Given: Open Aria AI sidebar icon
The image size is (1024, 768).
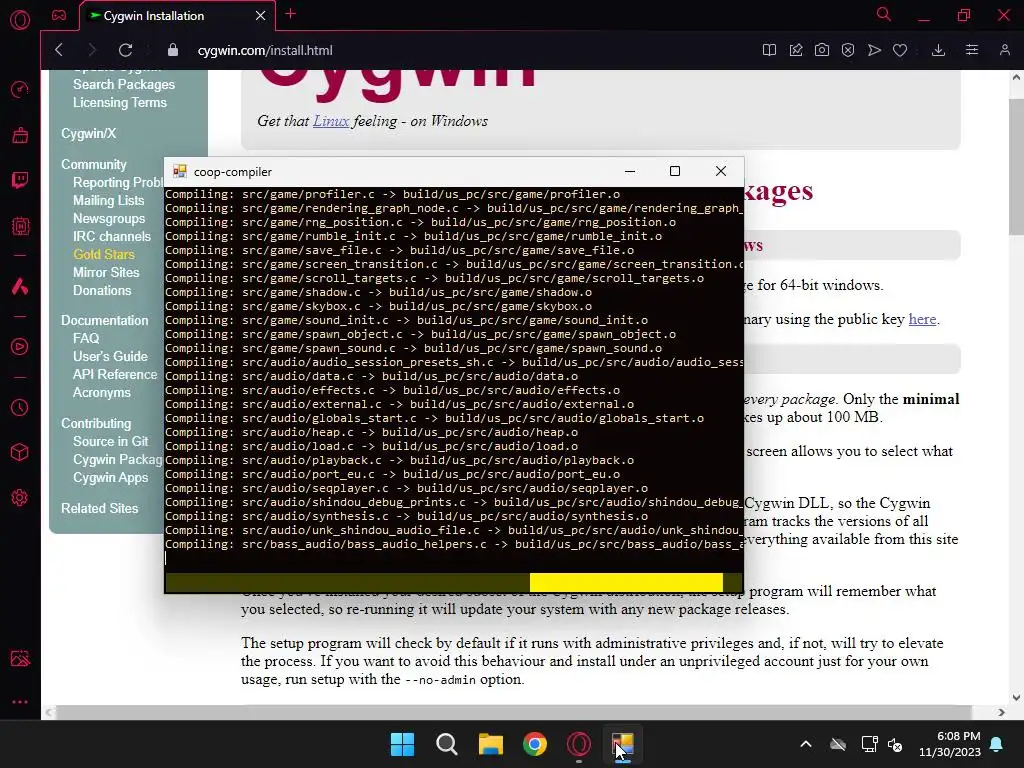Looking at the screenshot, I should pyautogui.click(x=20, y=286).
